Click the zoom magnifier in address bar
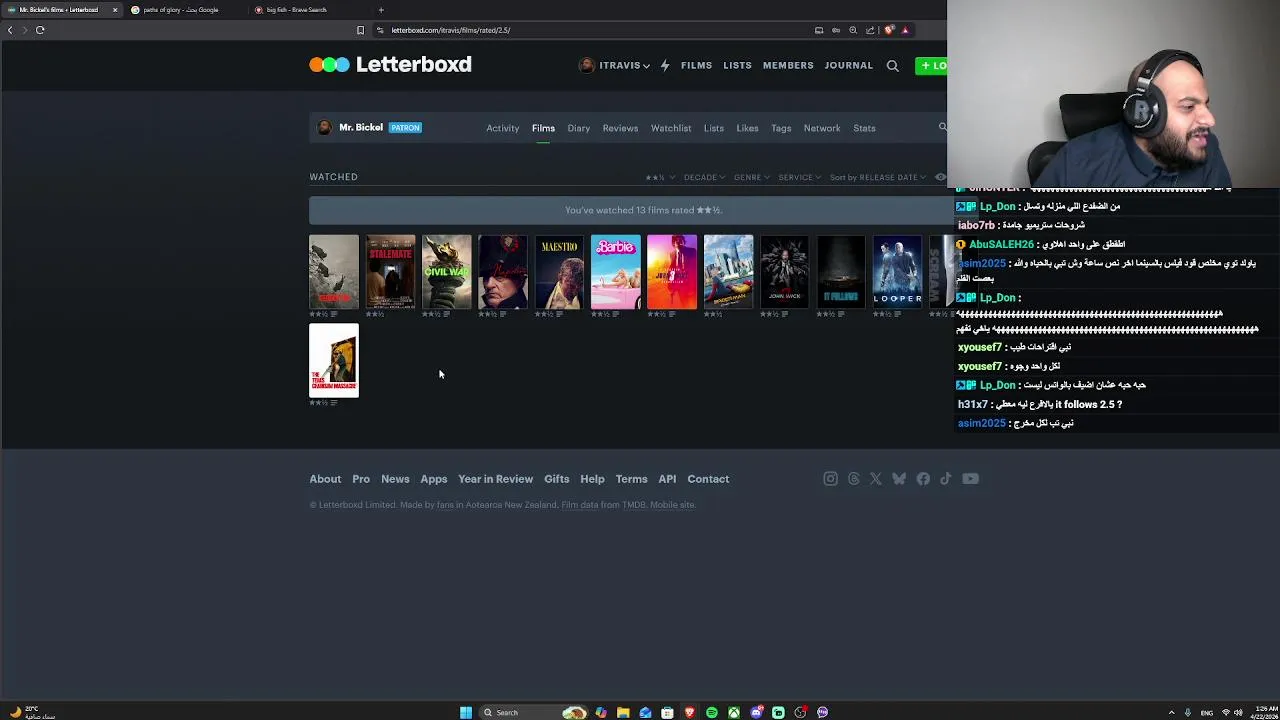Viewport: 1280px width, 720px height. 853,30
